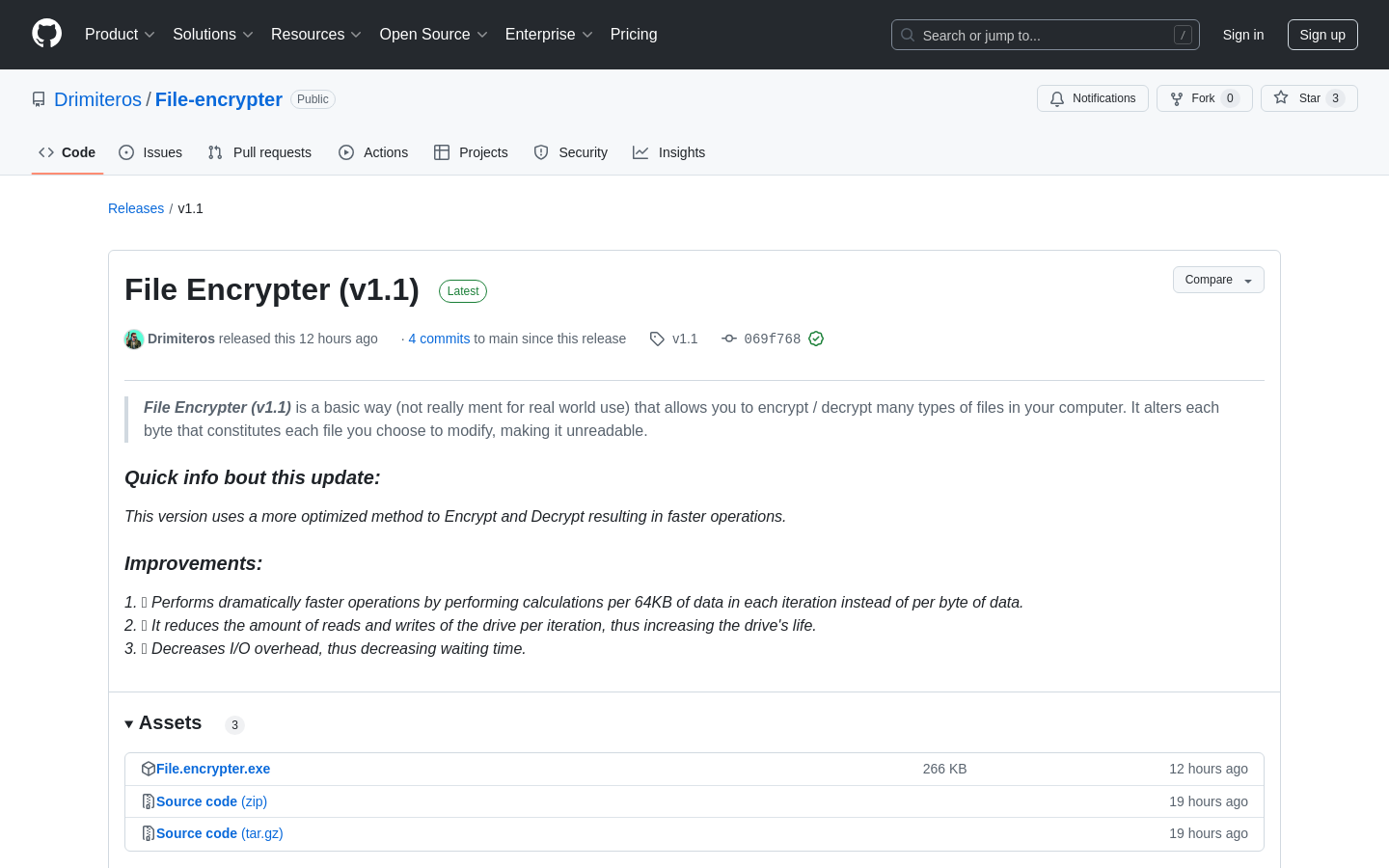Click the zip file icon
This screenshot has height=868, width=1389.
point(149,801)
